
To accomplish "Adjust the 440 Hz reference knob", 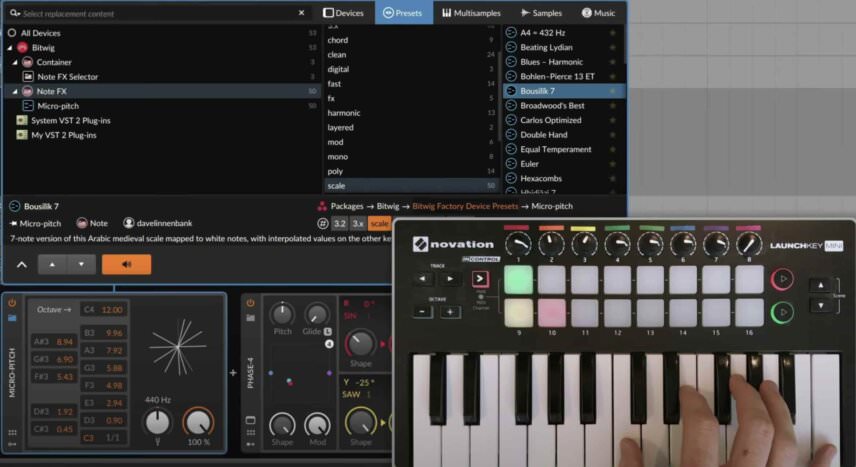I will coord(157,422).
